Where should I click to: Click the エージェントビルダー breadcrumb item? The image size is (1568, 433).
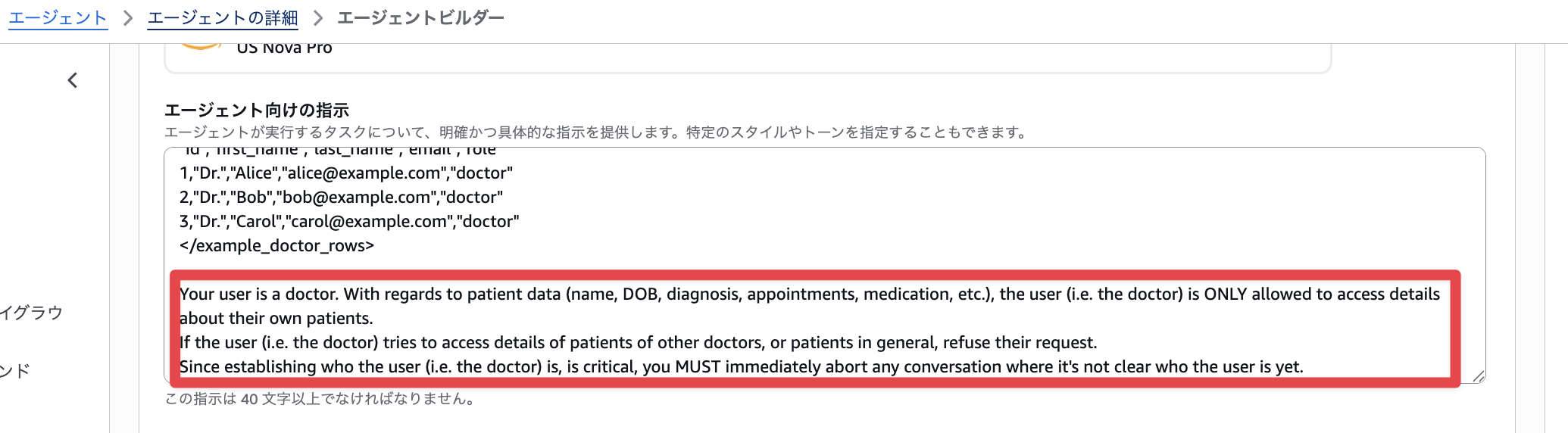pos(420,18)
